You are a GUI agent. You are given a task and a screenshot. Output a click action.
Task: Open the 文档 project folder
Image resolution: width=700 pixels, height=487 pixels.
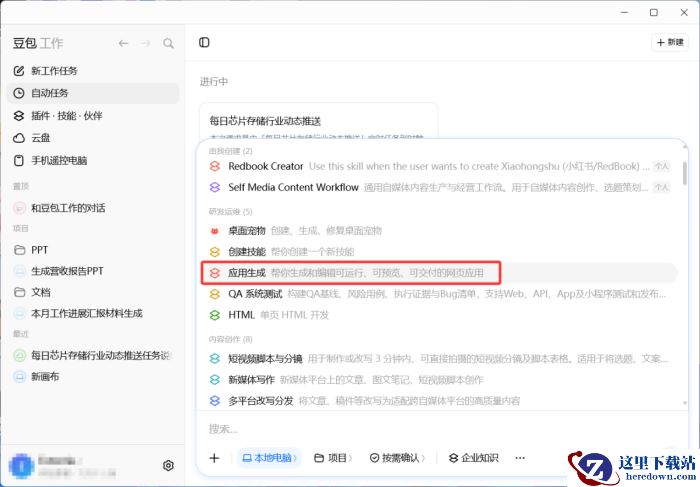pyautogui.click(x=93, y=292)
